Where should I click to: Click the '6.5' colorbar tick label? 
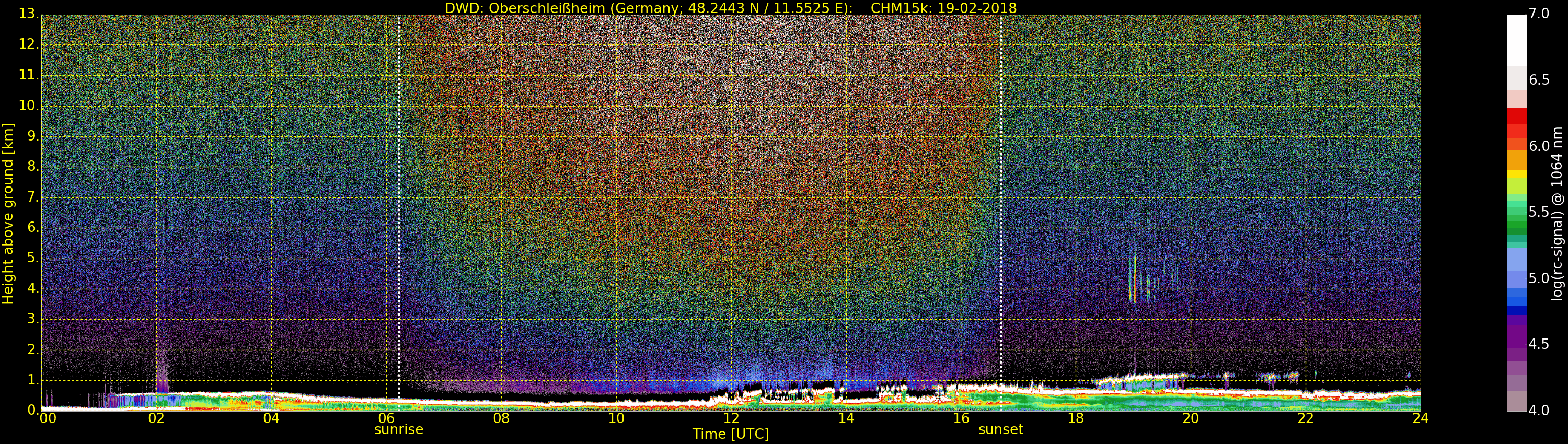(1539, 80)
